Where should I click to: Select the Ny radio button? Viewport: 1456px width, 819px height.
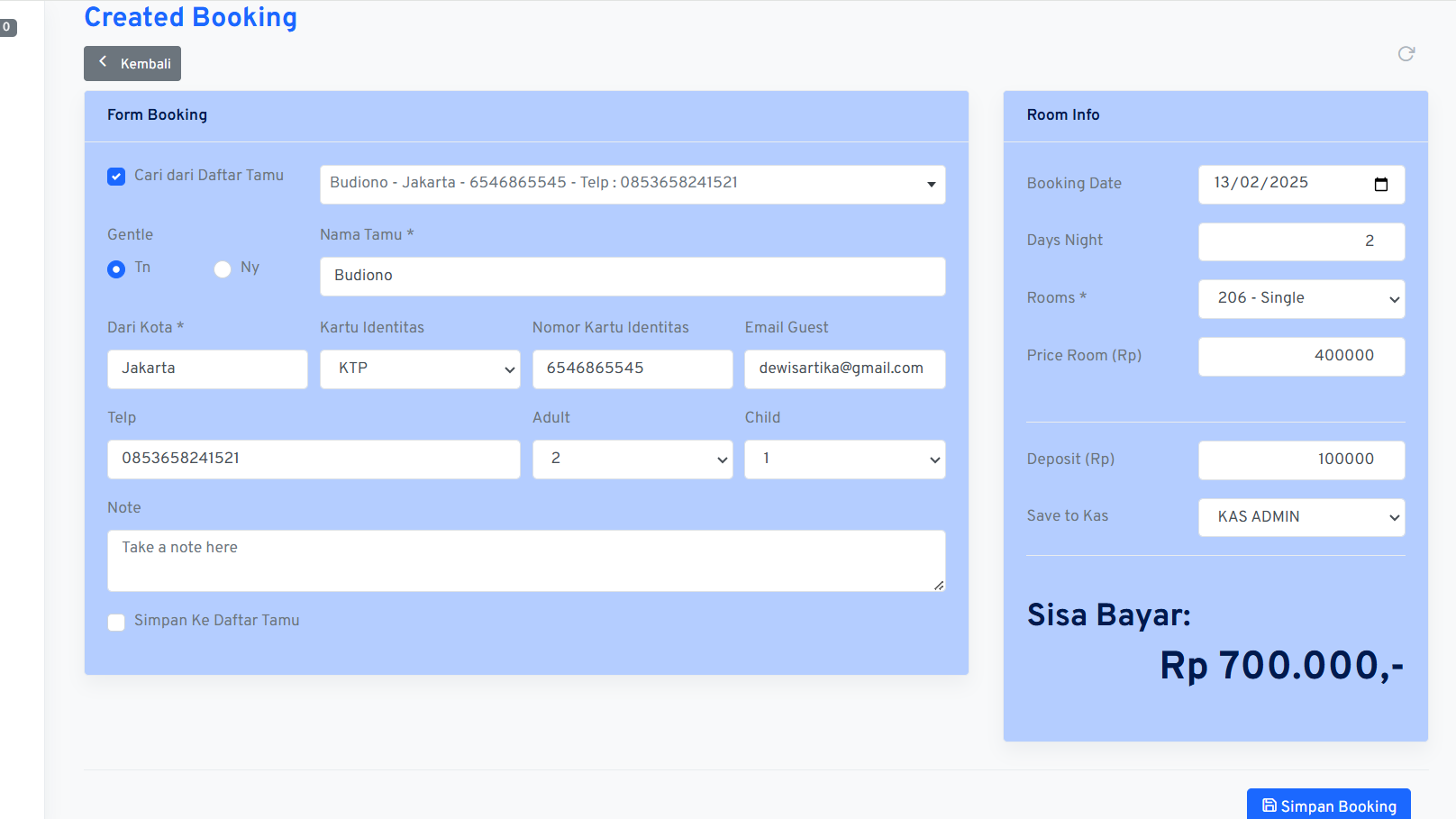pos(223,269)
